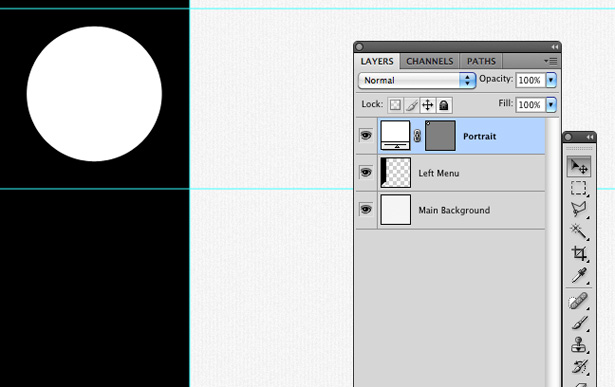Select layer named Main Background
The width and height of the screenshot is (615, 387).
click(x=454, y=211)
